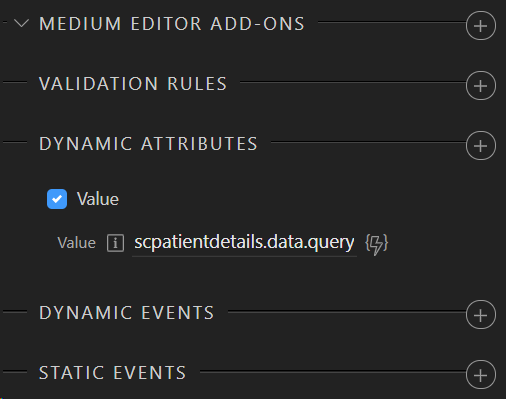Open the info icon beside Value
506x399 pixels.
(115, 243)
